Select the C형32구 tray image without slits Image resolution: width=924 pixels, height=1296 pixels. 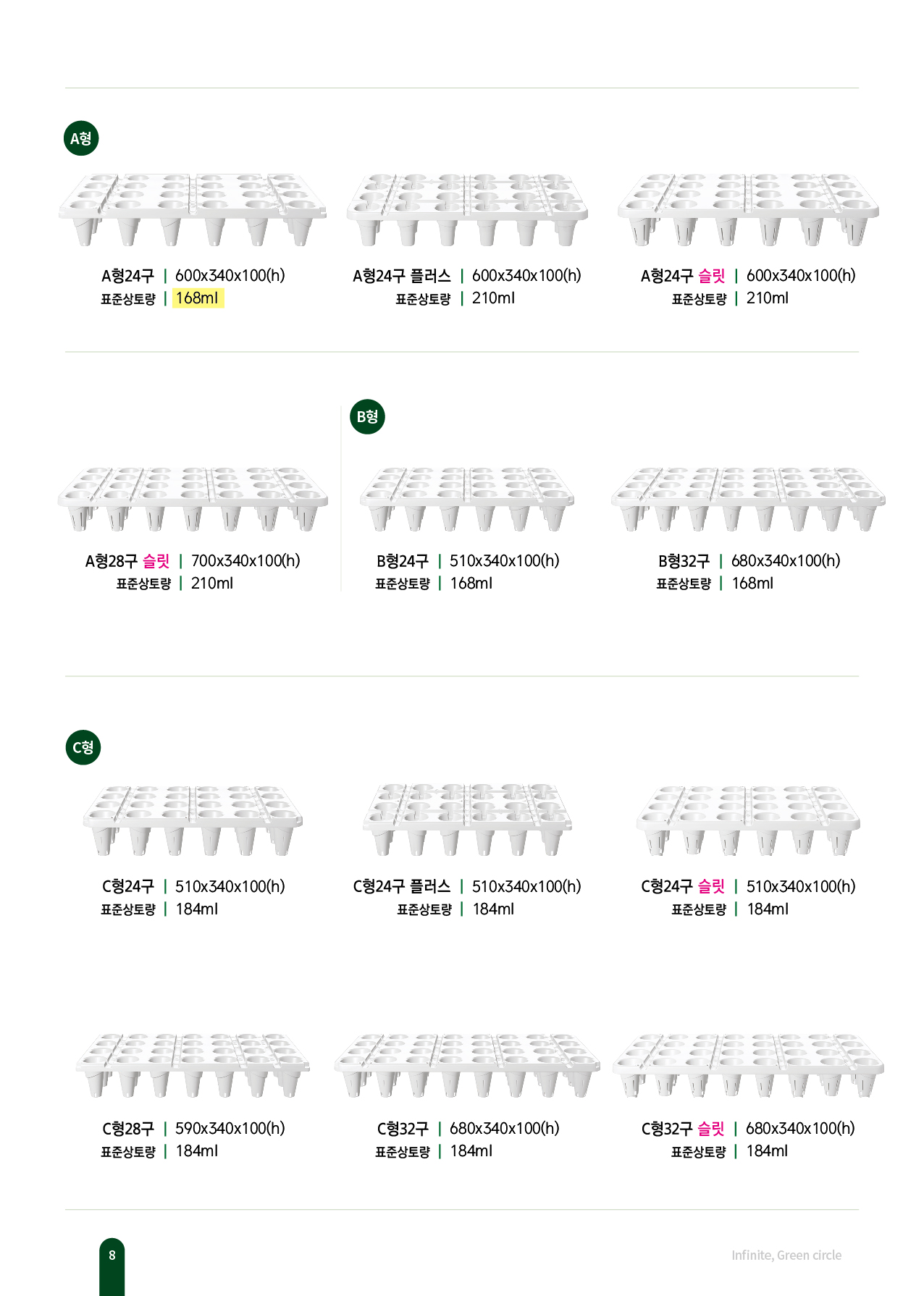(x=467, y=1064)
